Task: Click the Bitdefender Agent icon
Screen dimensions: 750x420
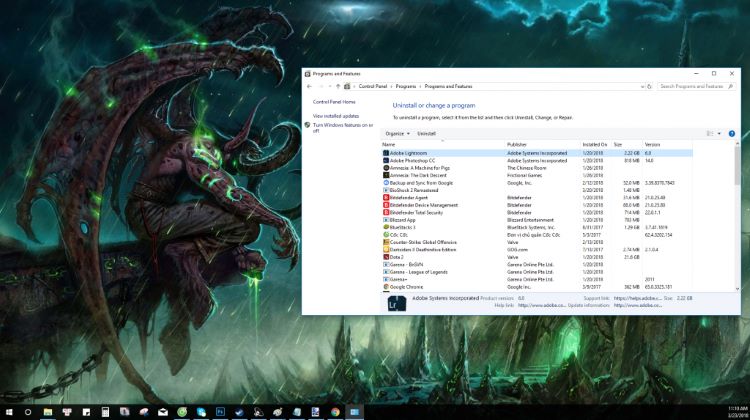Action: 386,198
